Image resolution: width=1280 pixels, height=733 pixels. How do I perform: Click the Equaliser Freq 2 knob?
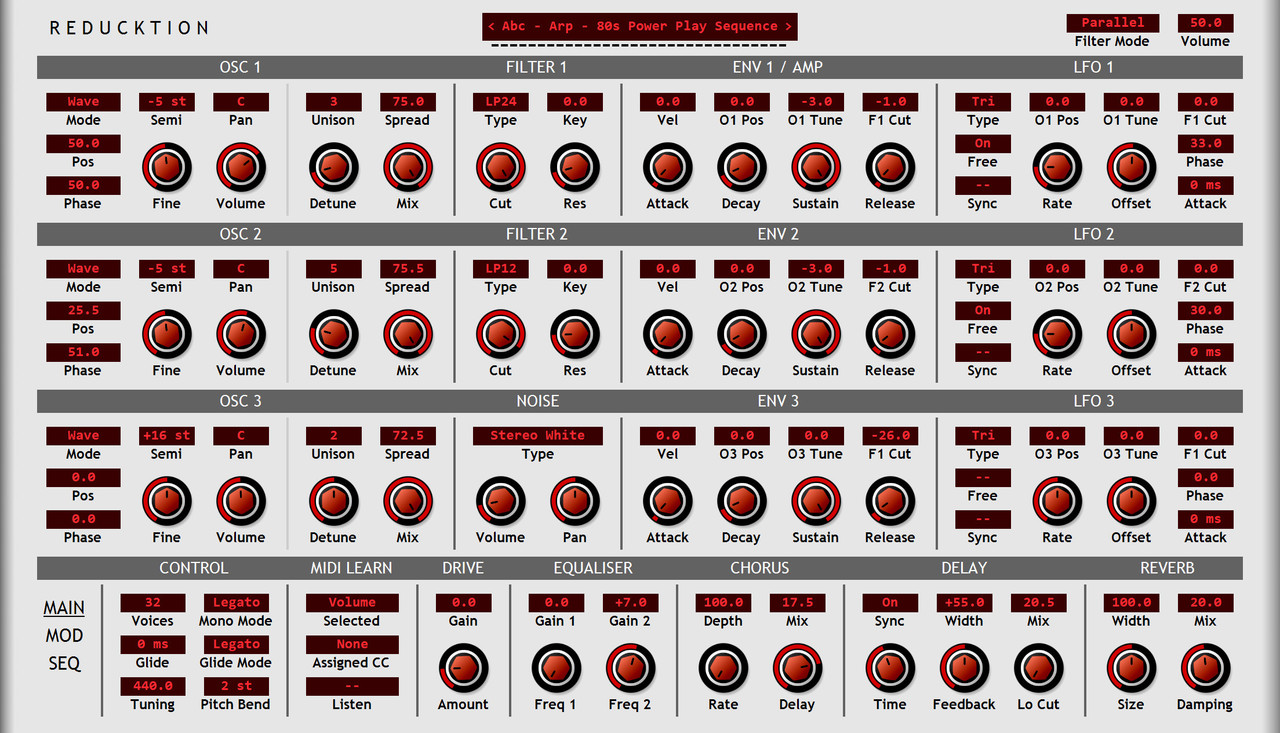(630, 668)
